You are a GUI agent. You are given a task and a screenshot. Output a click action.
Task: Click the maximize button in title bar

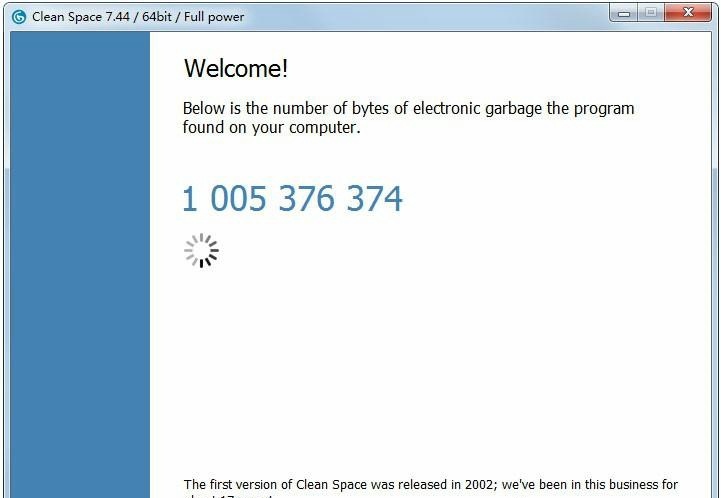(651, 13)
